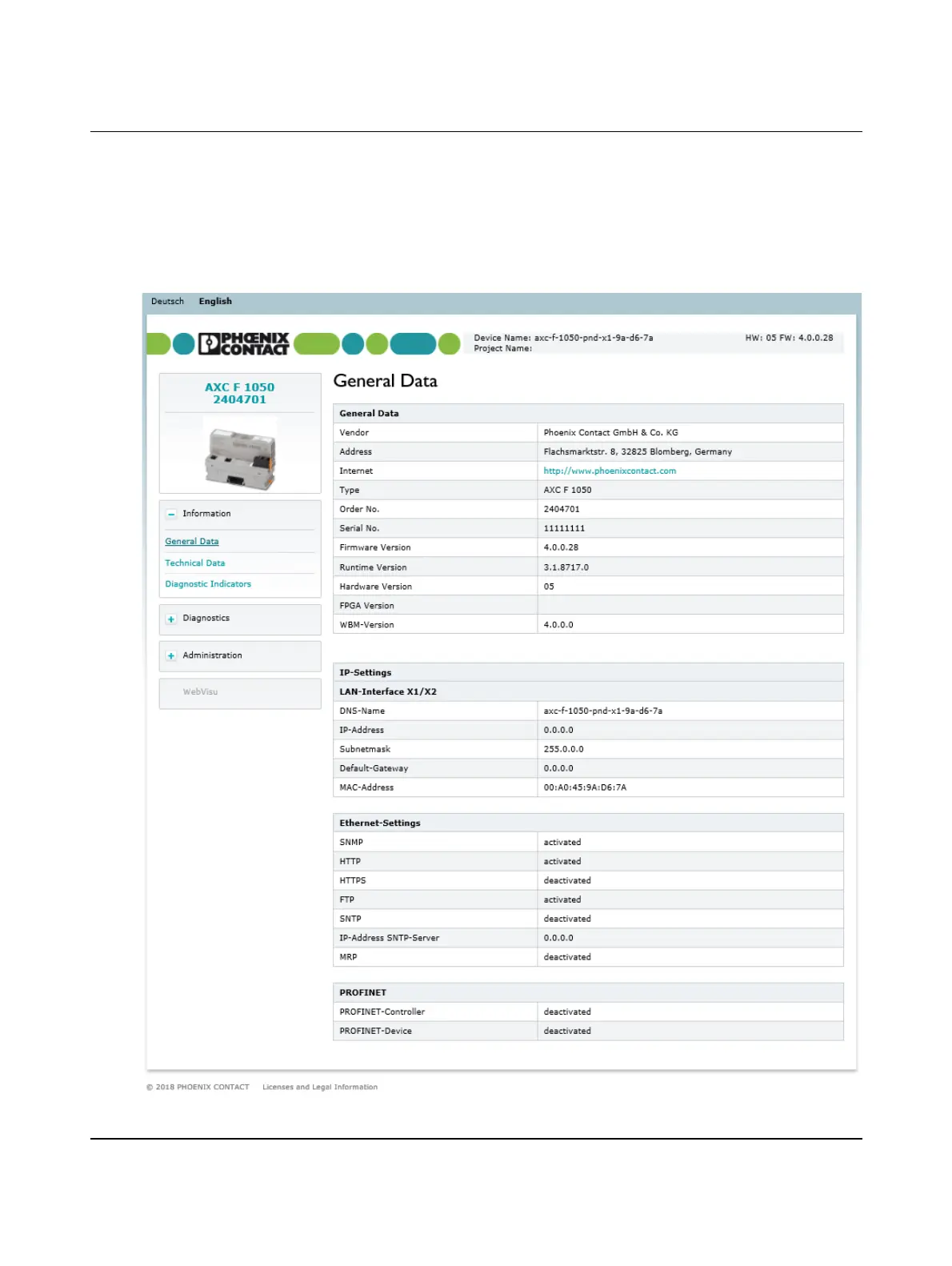Click the IP-Address SNTP-Server row label

[x=390, y=939]
